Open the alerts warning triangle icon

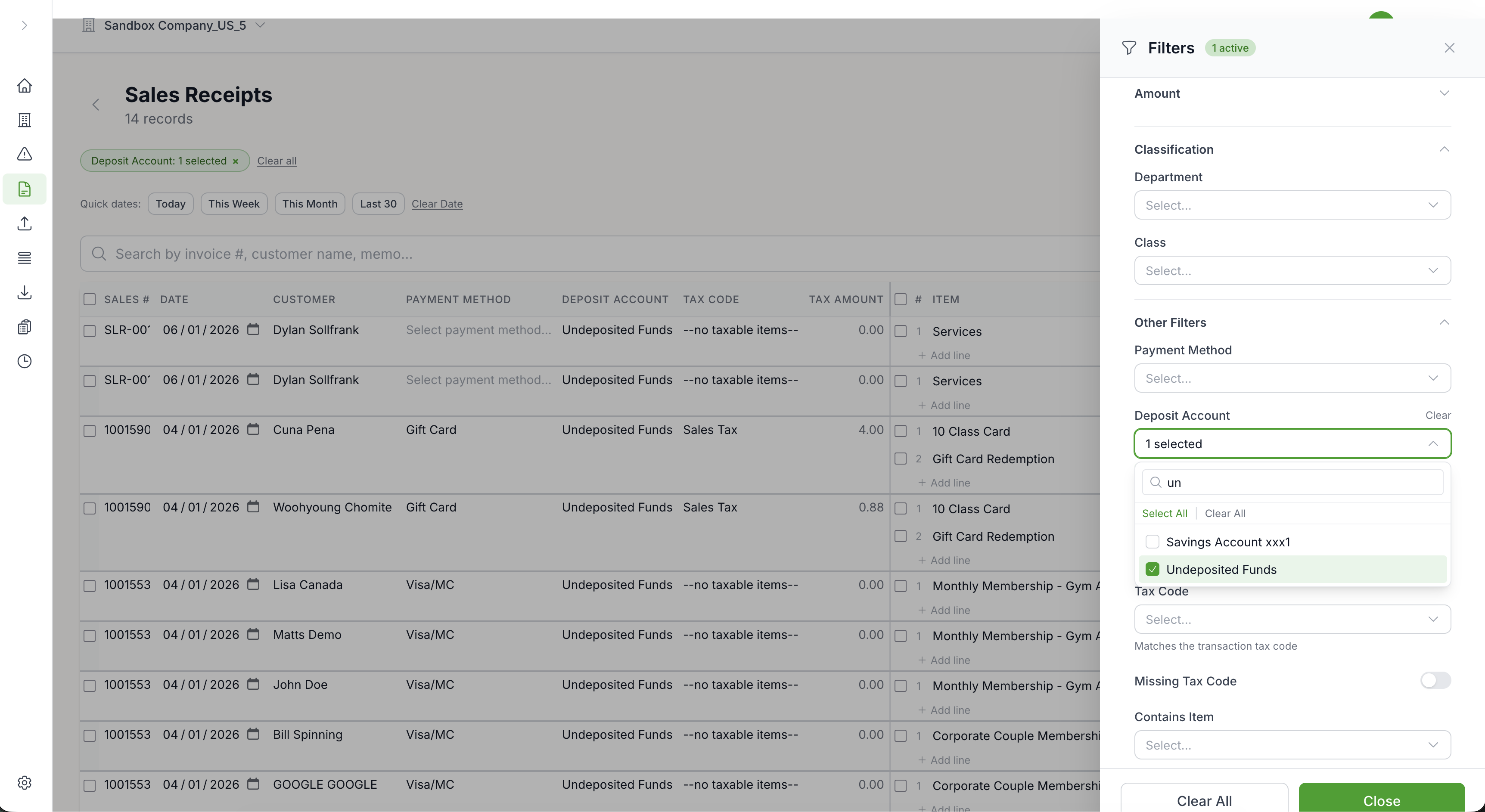[24, 154]
